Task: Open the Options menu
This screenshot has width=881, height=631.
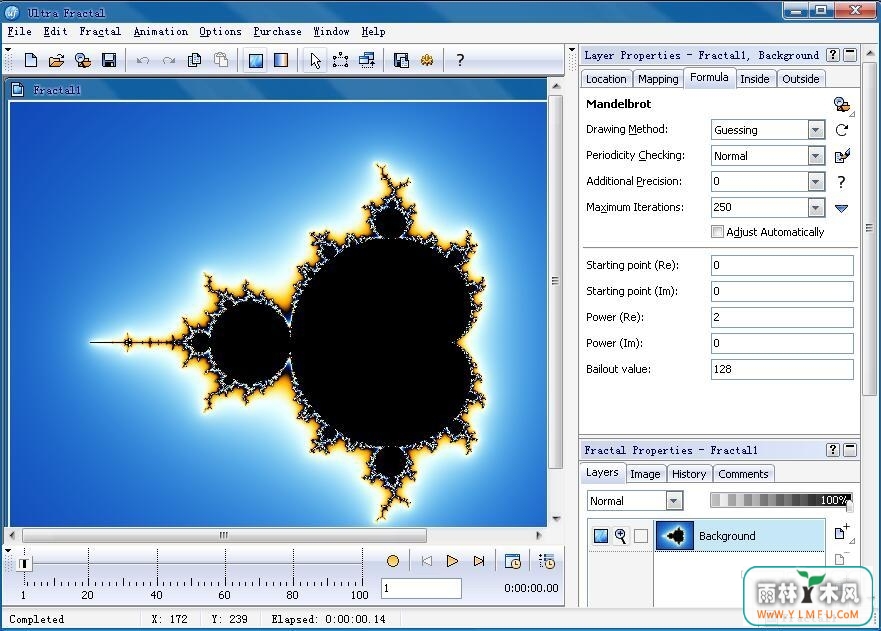Action: click(x=220, y=31)
